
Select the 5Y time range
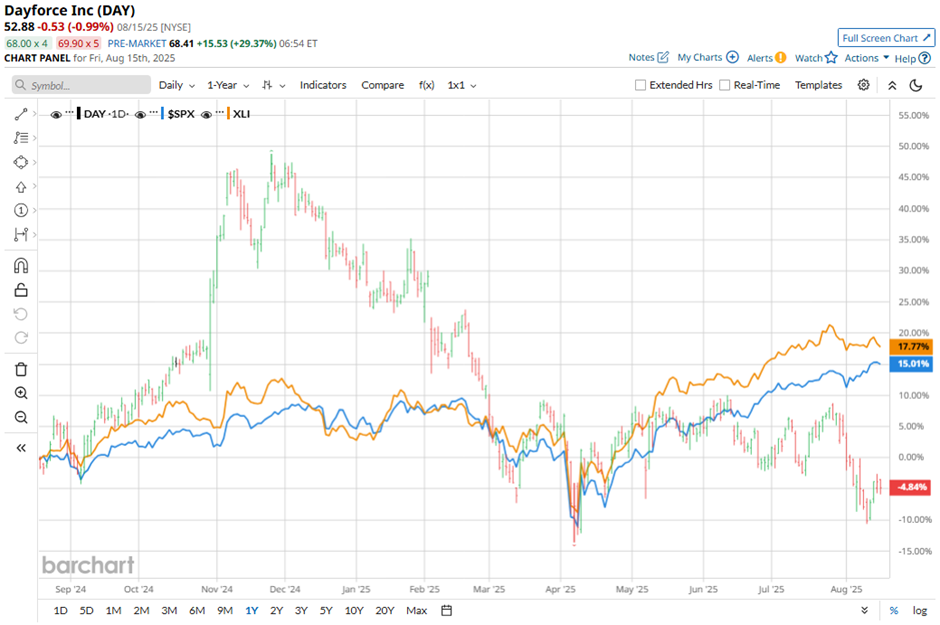[x=326, y=611]
